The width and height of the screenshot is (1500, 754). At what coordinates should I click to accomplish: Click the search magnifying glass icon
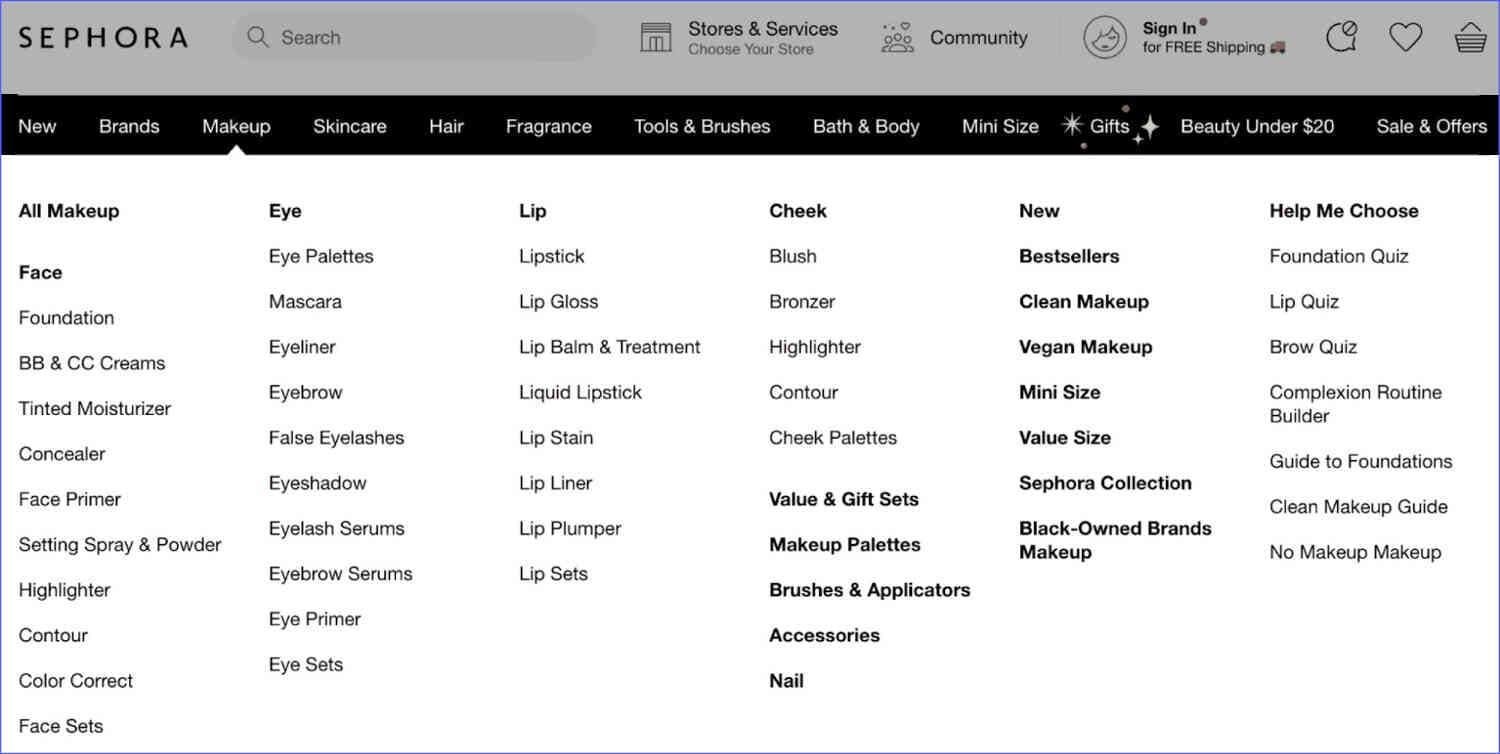pyautogui.click(x=258, y=36)
